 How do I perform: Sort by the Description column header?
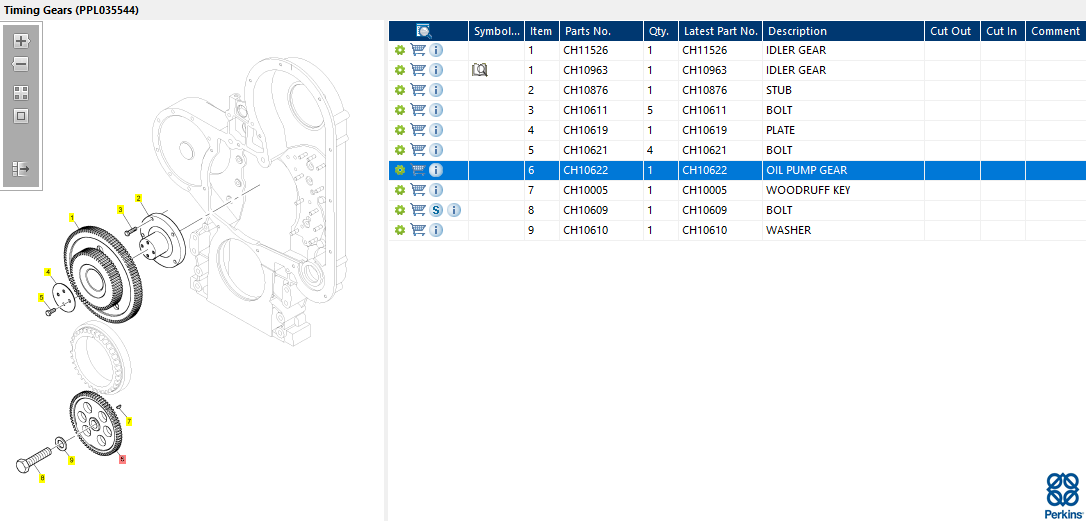pos(844,31)
